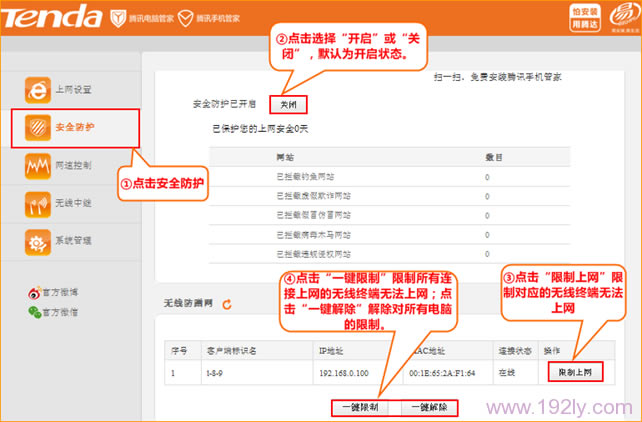Turn off security protection with 关闭
This screenshot has width=642, height=422.
(x=288, y=104)
